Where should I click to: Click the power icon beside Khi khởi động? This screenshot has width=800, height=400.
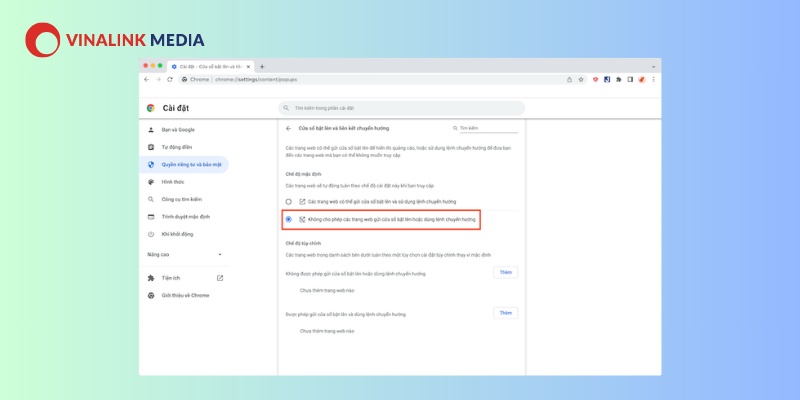coord(151,234)
